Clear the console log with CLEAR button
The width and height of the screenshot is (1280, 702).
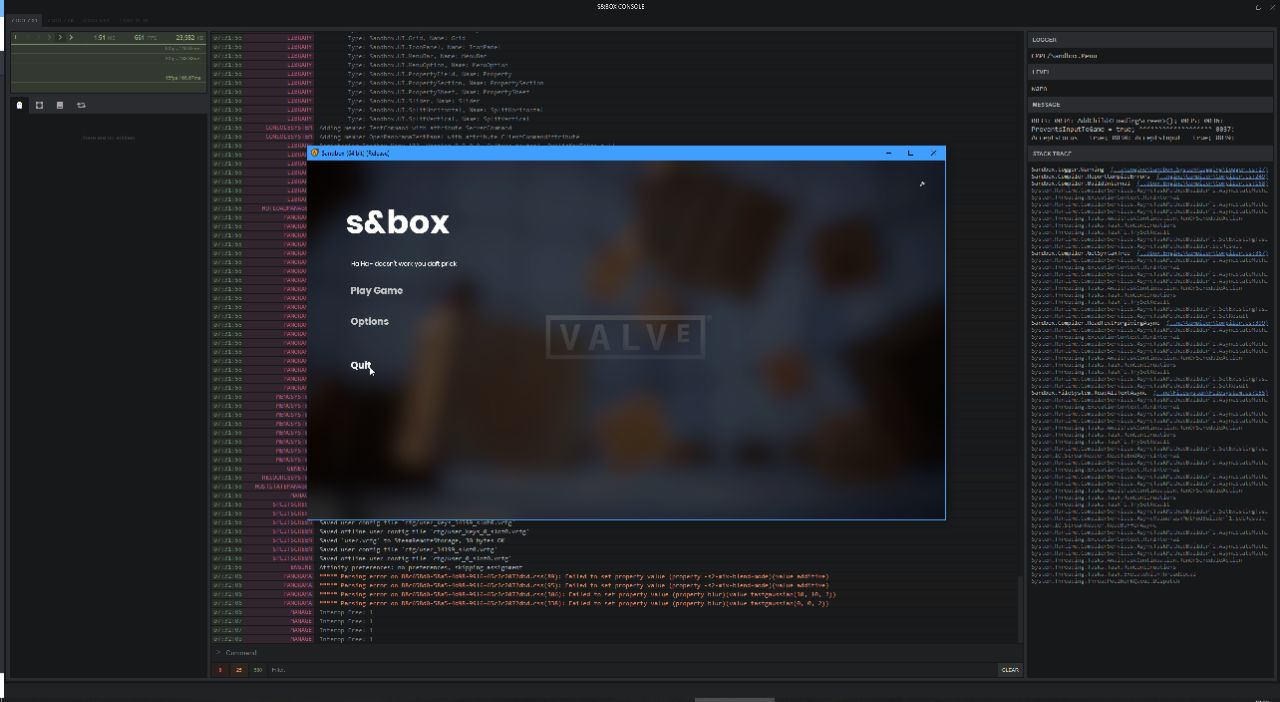(x=1010, y=670)
